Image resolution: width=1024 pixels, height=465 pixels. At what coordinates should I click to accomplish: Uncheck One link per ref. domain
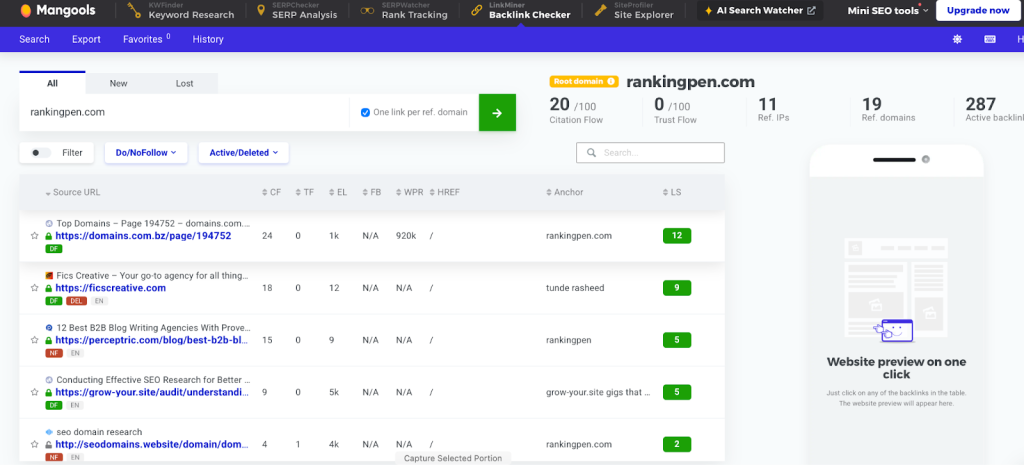point(365,112)
